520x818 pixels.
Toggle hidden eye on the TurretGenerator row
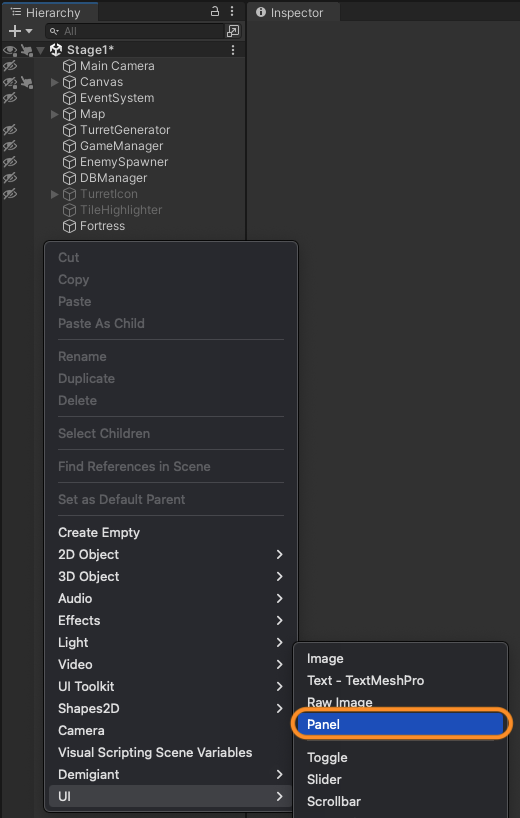tap(10, 130)
